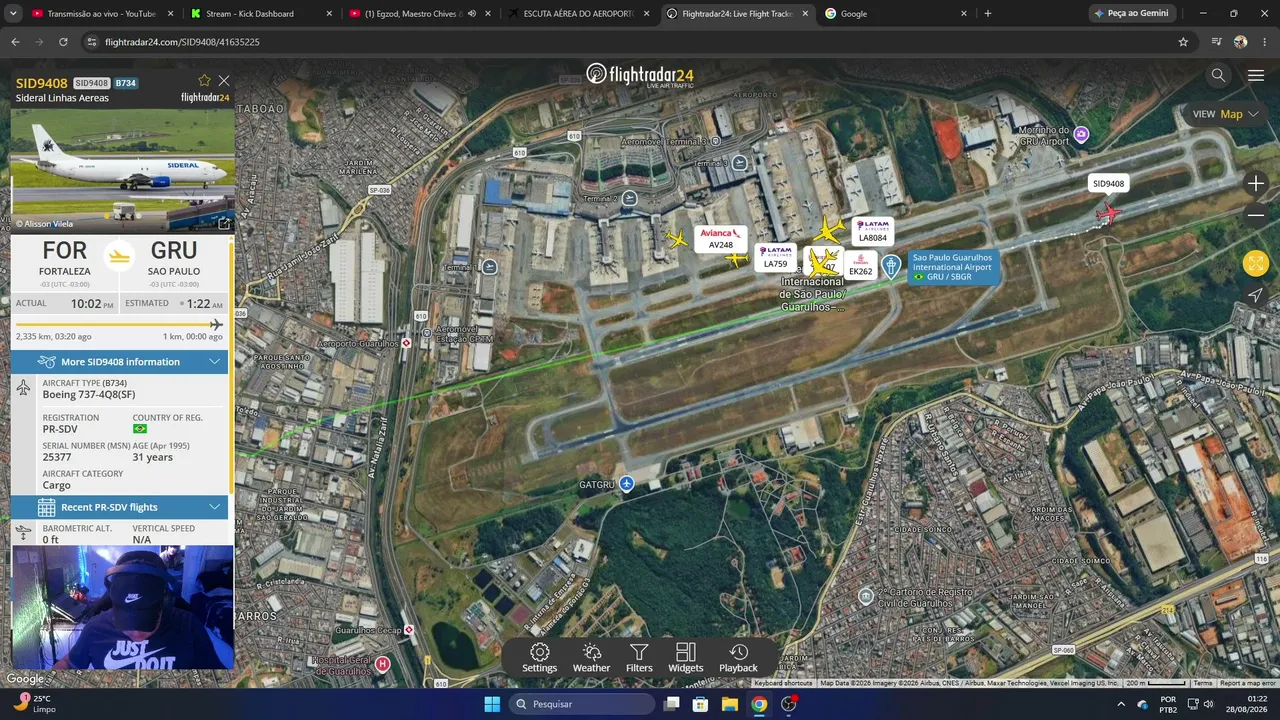The width and height of the screenshot is (1280, 720).
Task: Open the Chrome tab search dropdown
Action: 13,14
